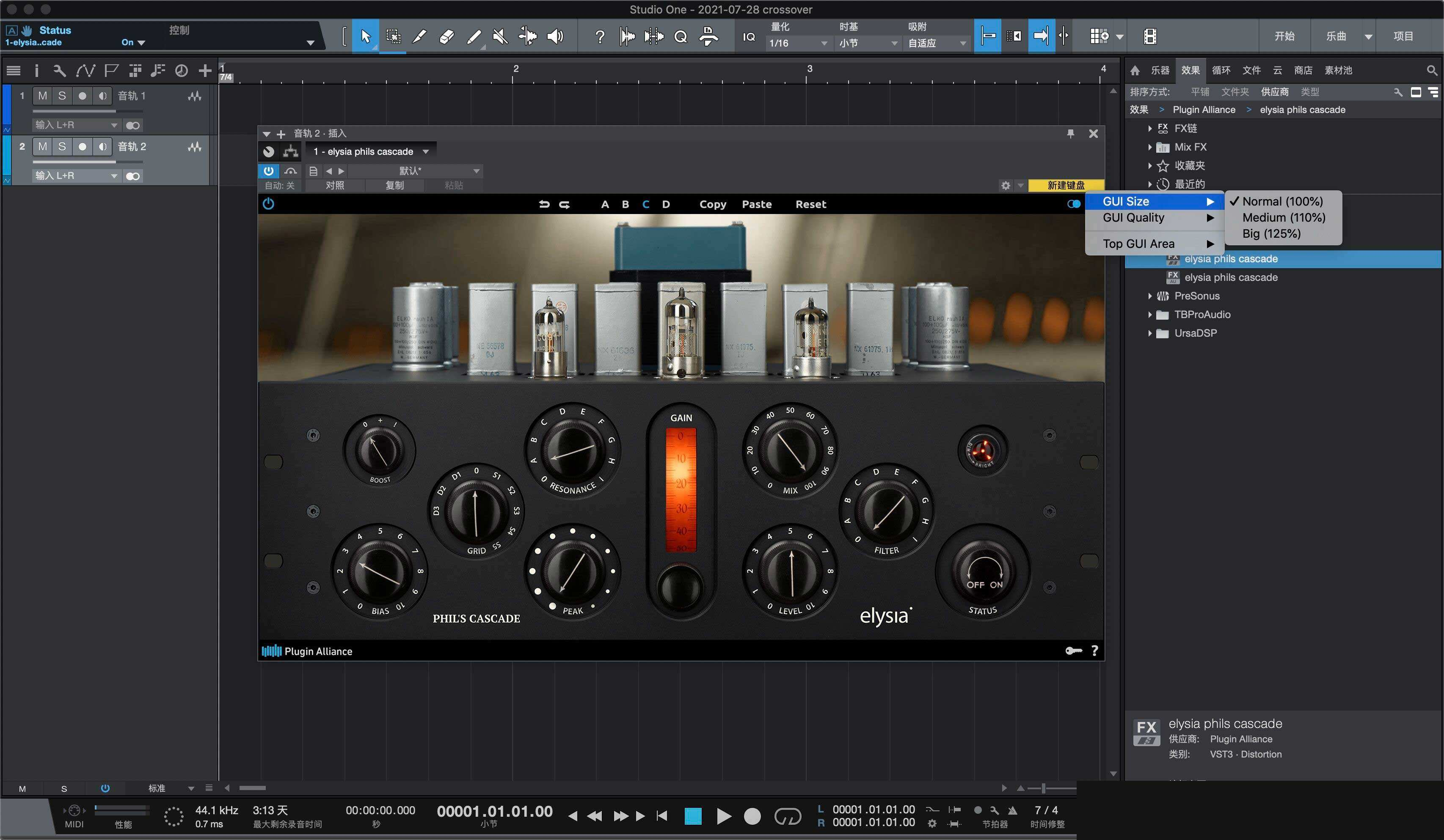
Task: Select plugin settings bank A
Action: (x=604, y=204)
